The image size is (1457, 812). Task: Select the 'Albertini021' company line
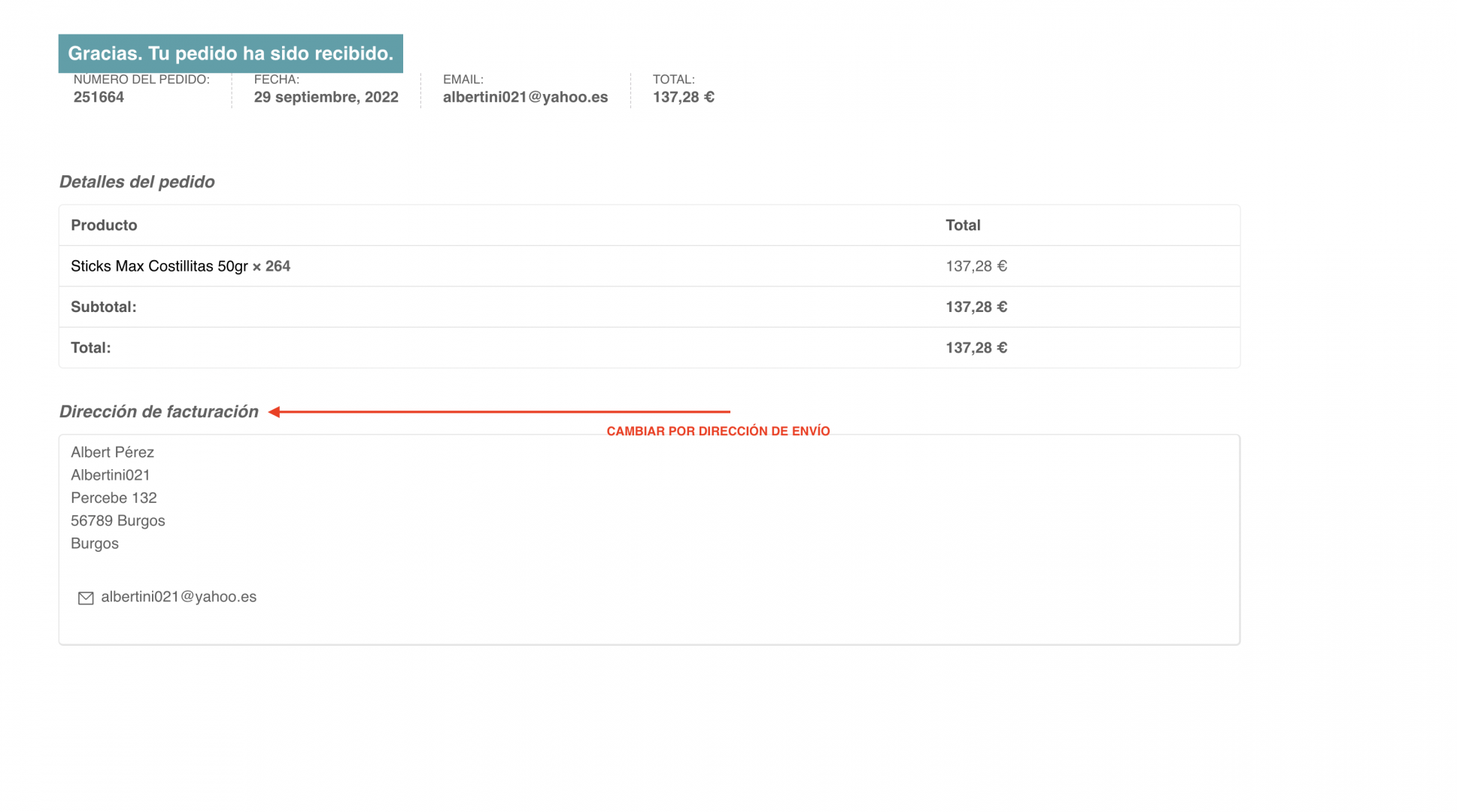coord(111,475)
